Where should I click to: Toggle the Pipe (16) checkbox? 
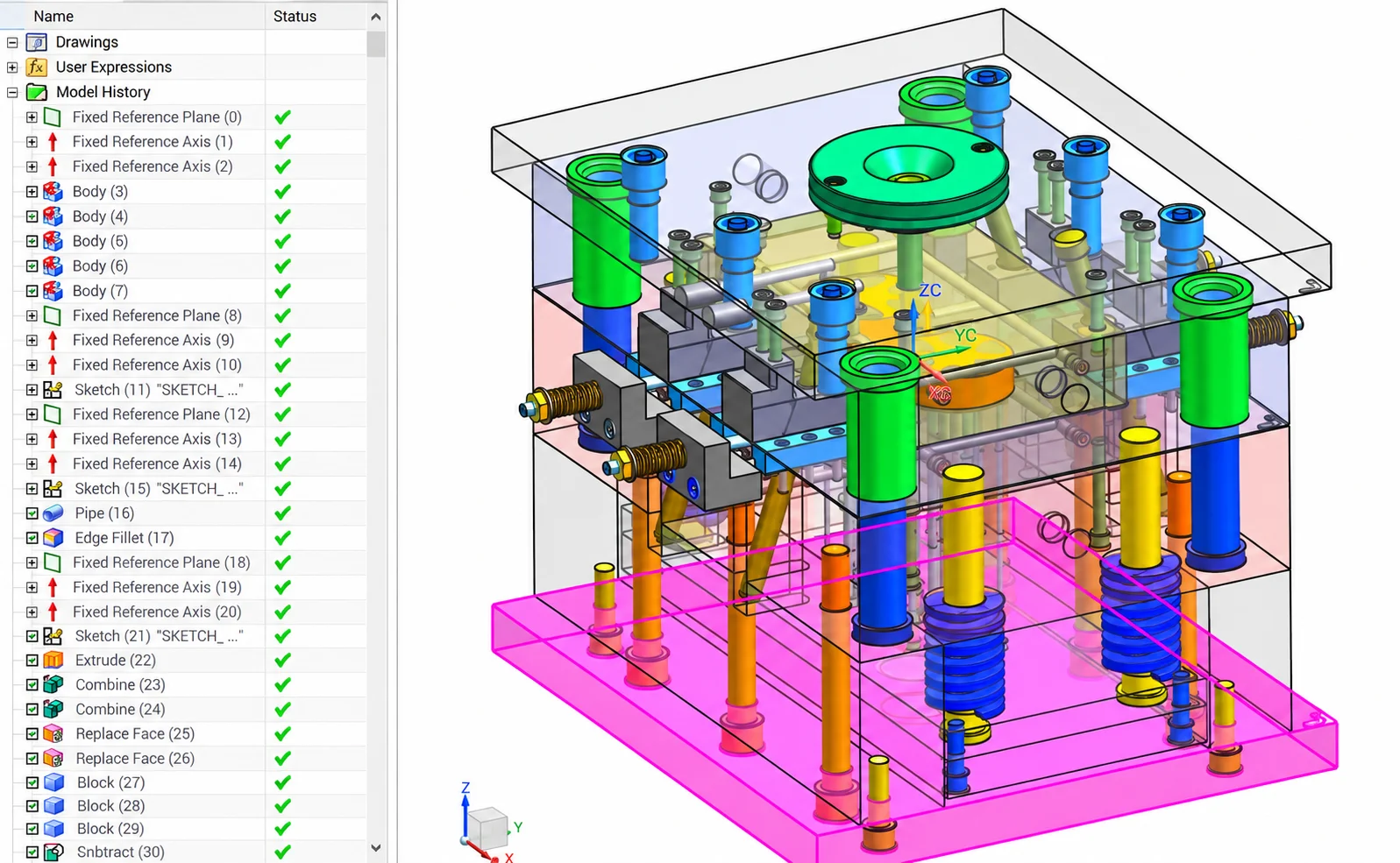32,513
